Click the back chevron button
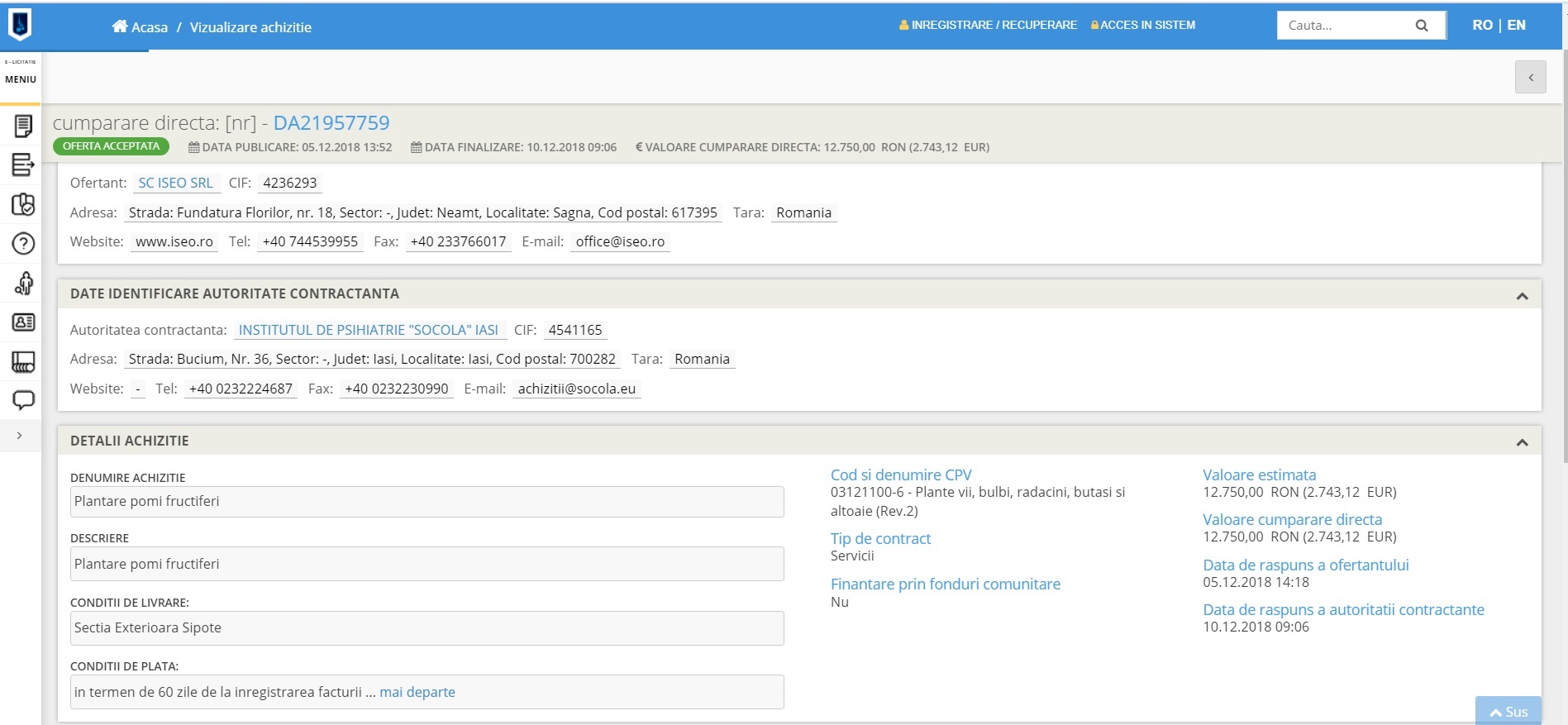1568x725 pixels. pyautogui.click(x=1531, y=77)
